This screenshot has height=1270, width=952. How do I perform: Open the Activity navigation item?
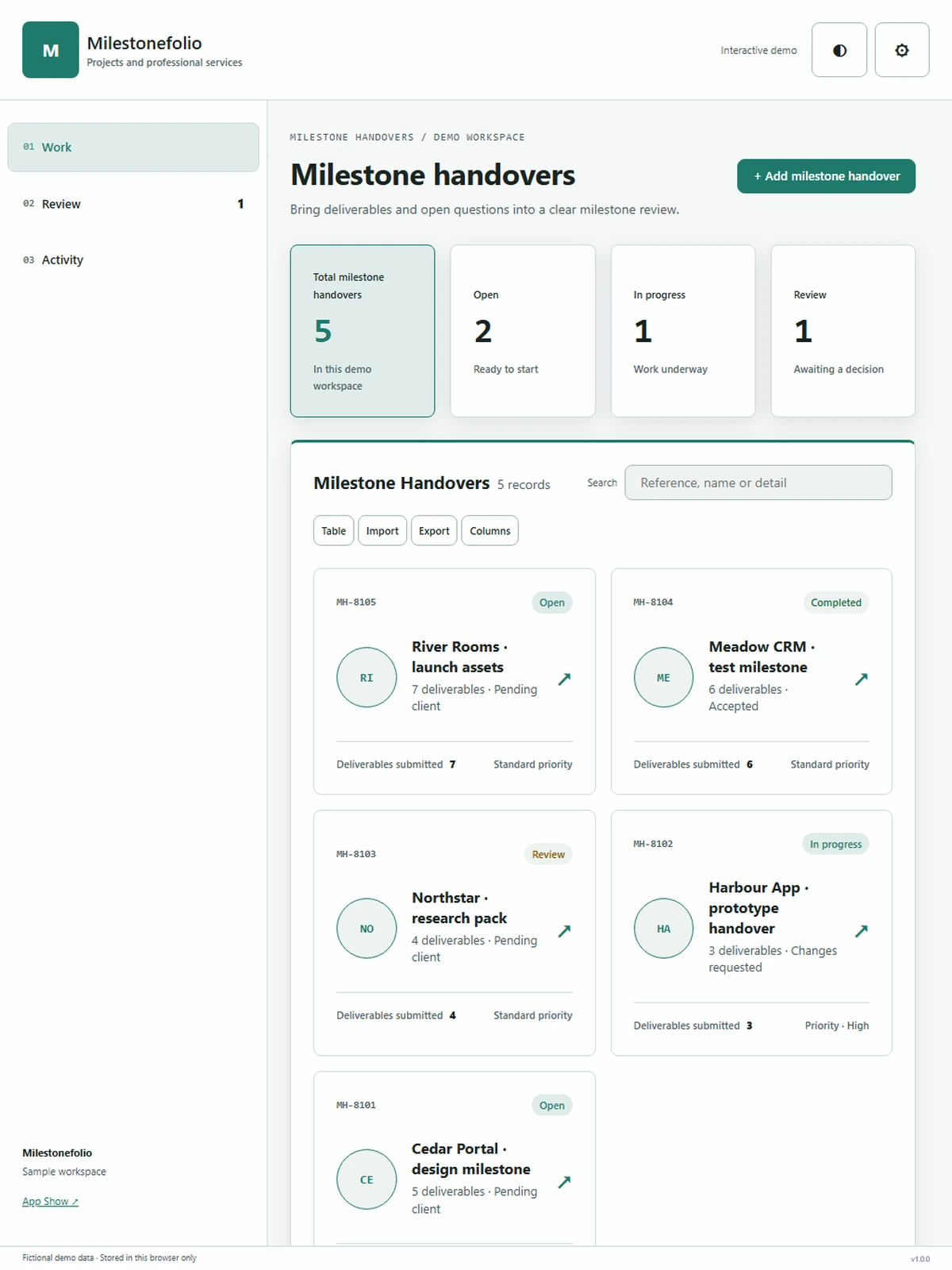tap(133, 260)
